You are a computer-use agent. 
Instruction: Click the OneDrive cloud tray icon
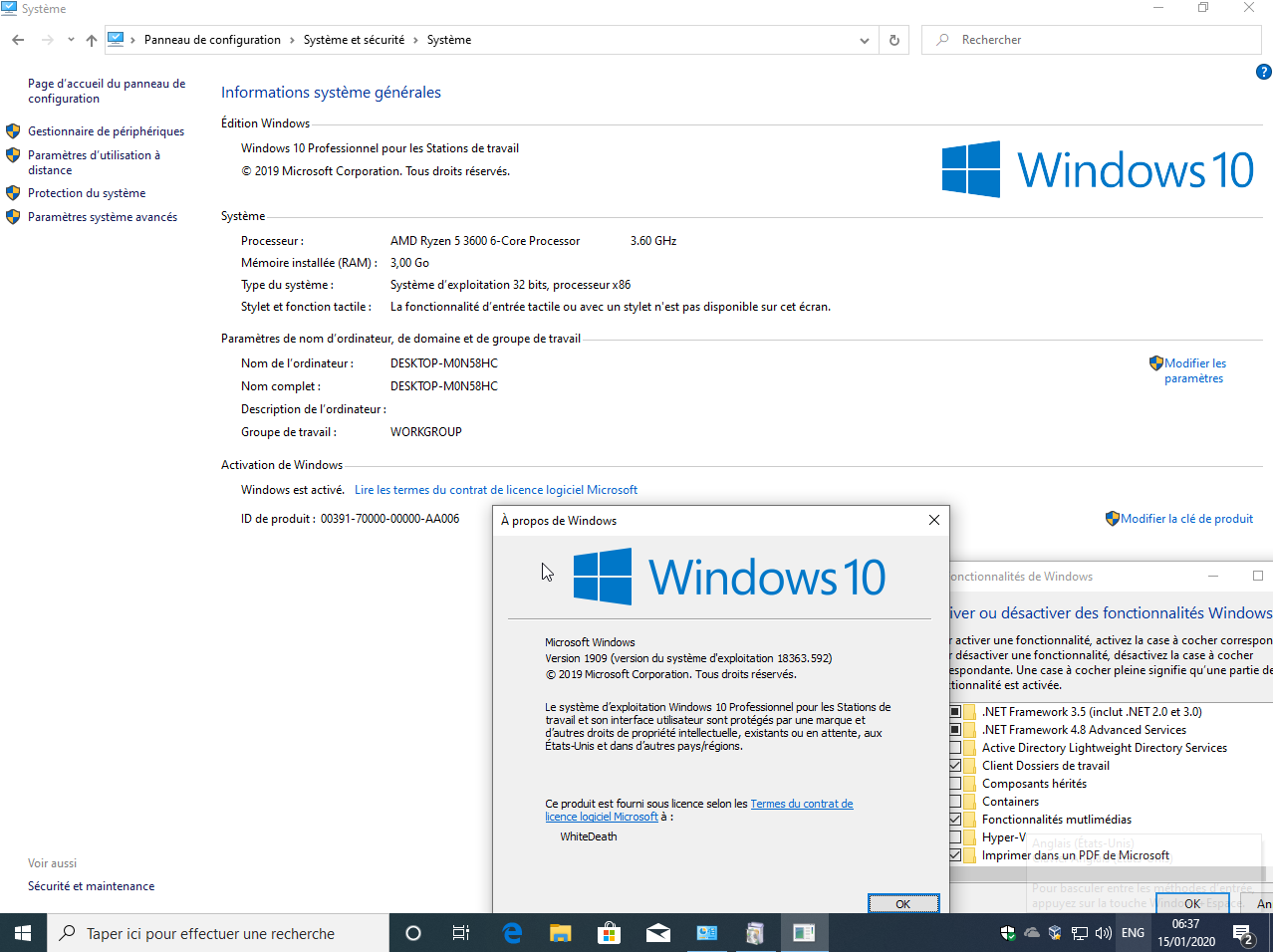point(1032,933)
